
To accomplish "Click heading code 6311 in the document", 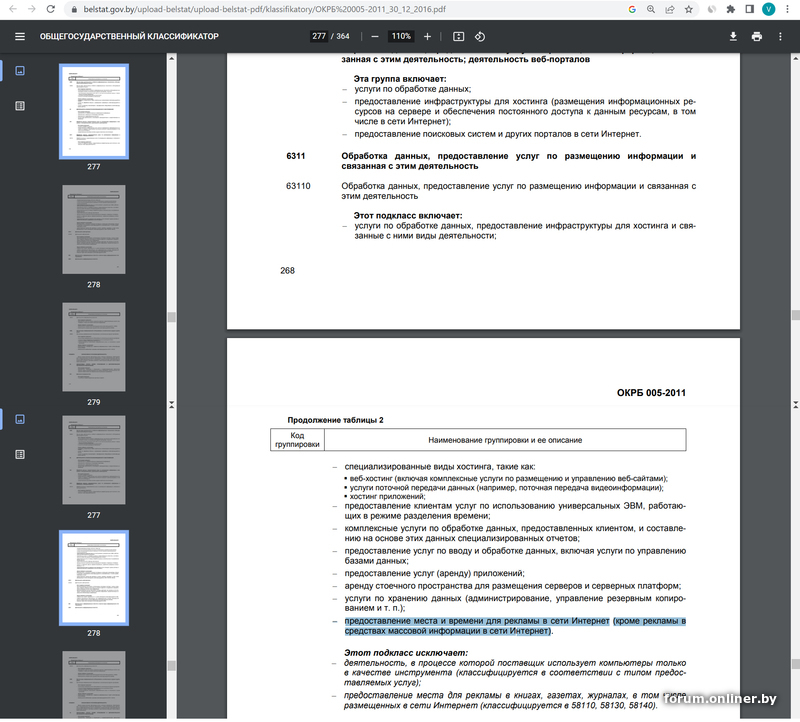I will tap(295, 156).
